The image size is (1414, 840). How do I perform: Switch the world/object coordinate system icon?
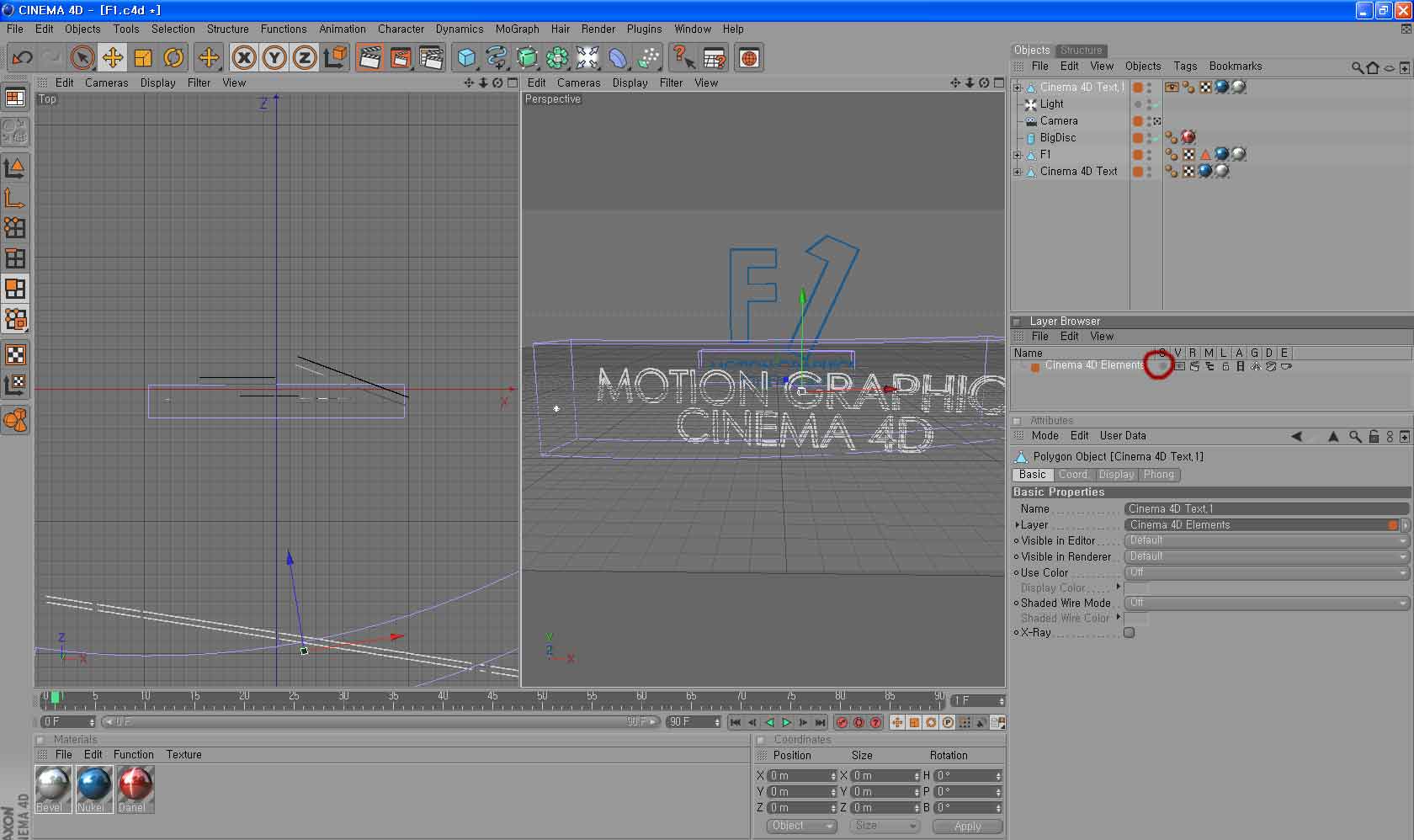pos(335,58)
